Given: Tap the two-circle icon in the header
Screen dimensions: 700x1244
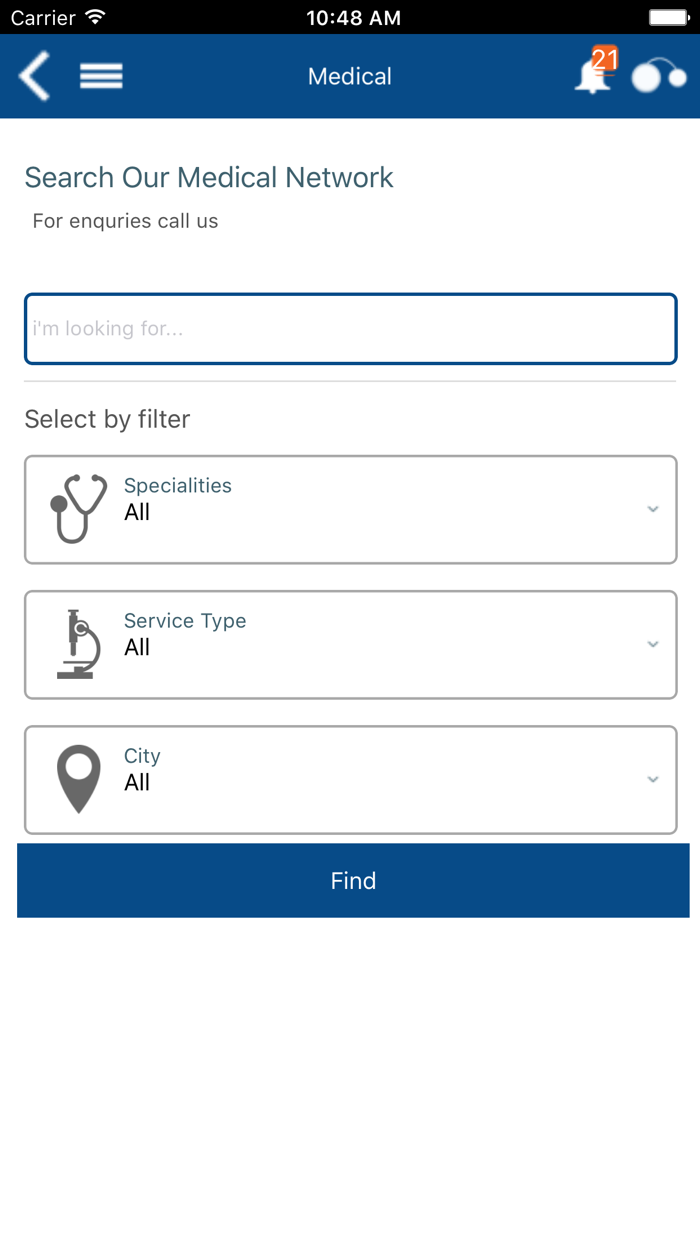Looking at the screenshot, I should (659, 76).
